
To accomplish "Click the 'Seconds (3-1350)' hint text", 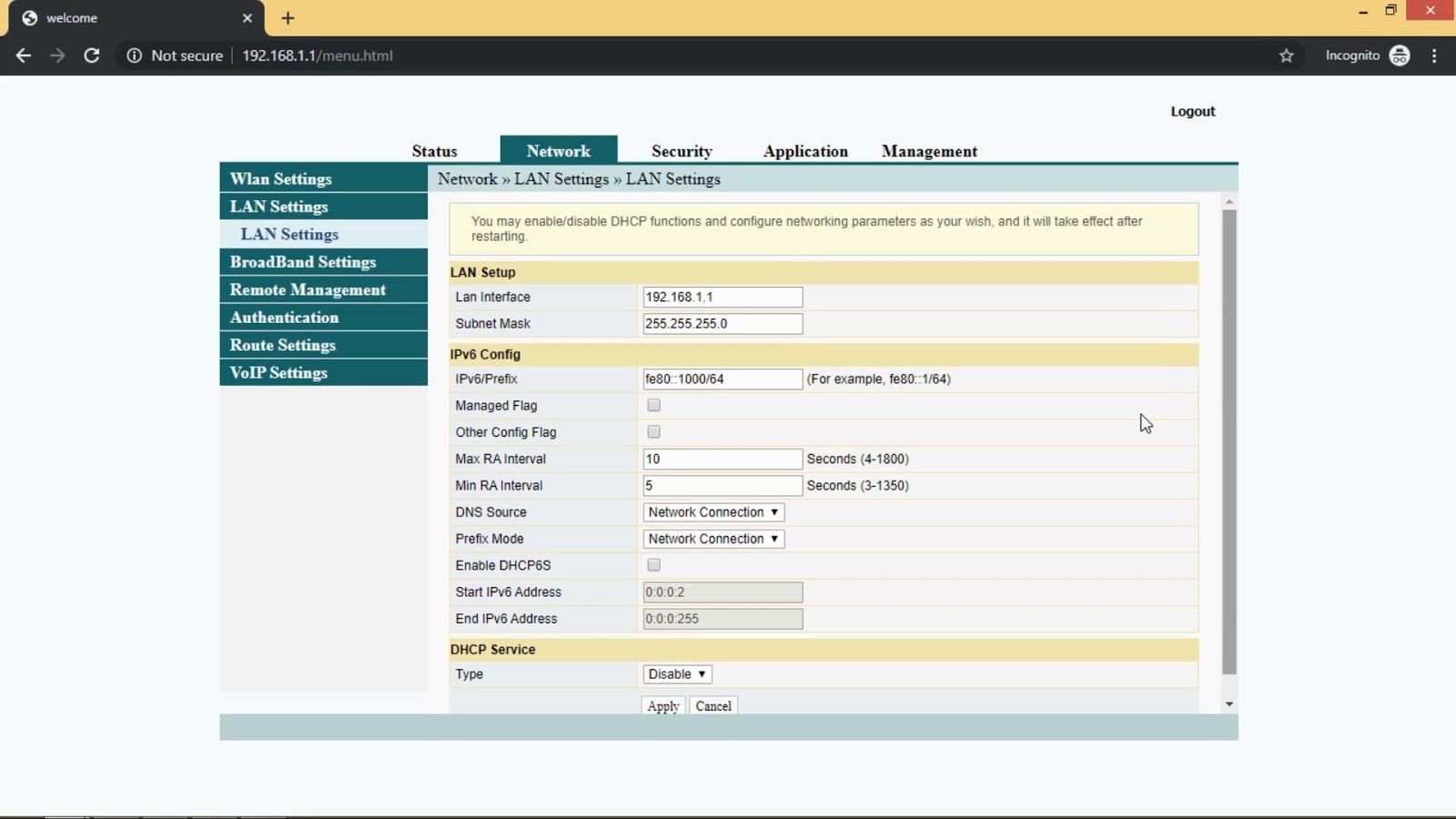I will [857, 485].
